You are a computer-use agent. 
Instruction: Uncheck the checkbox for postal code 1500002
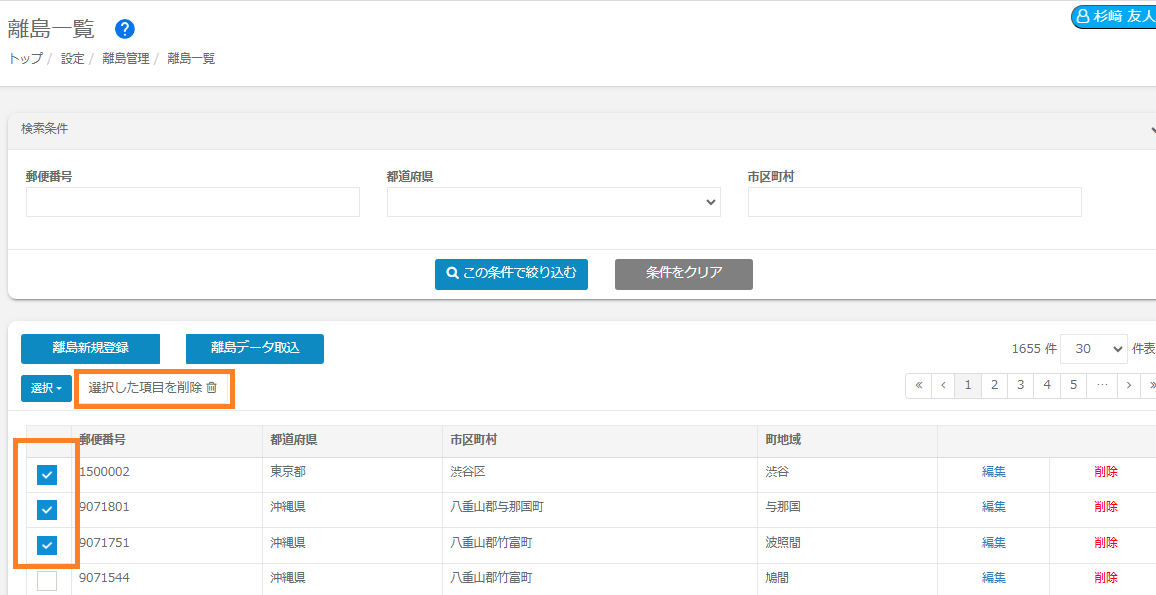(x=47, y=475)
